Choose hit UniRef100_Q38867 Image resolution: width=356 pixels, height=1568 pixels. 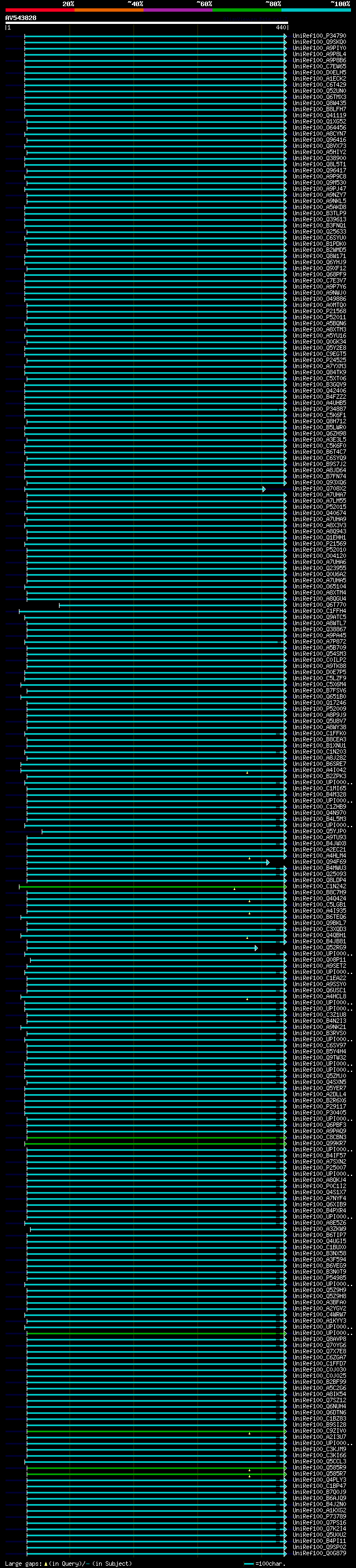point(319,629)
